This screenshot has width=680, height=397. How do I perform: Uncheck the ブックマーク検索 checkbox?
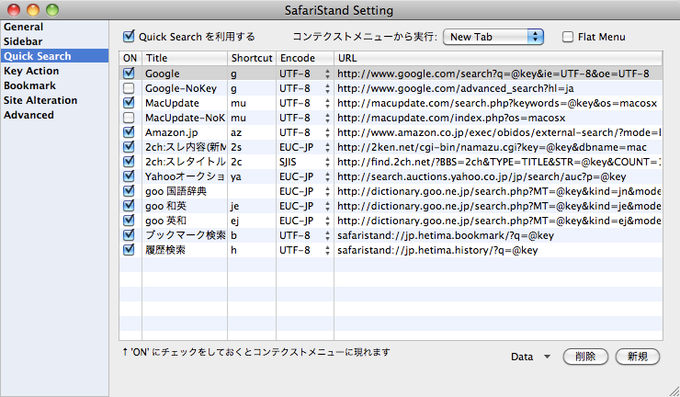pyautogui.click(x=129, y=235)
